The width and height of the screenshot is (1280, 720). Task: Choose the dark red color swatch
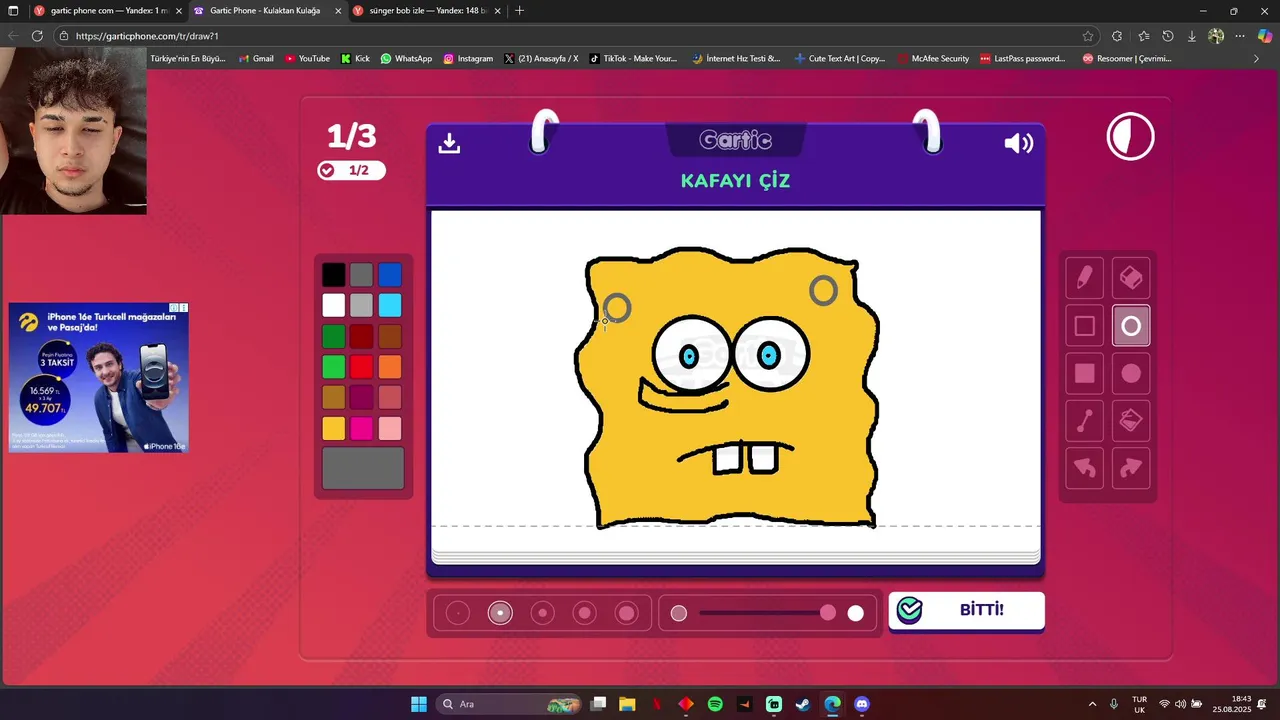362,336
